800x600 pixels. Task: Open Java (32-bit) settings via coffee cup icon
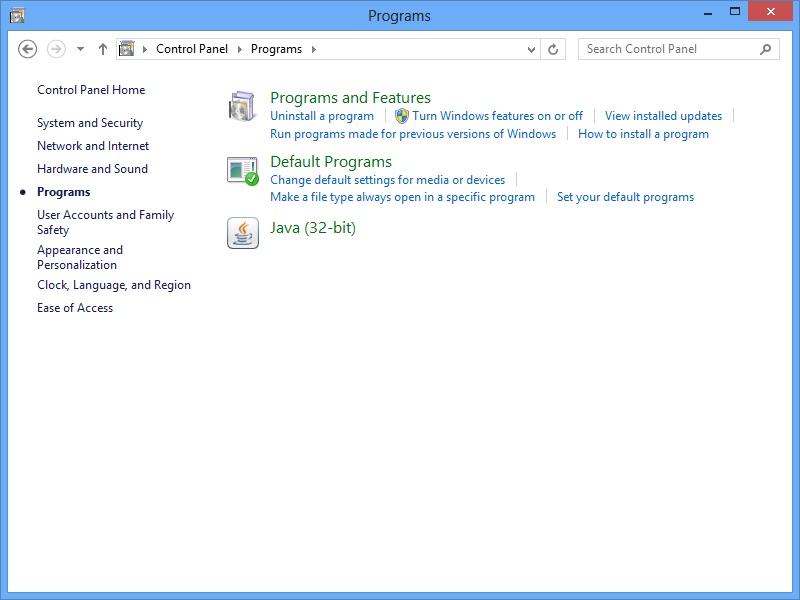(x=242, y=233)
